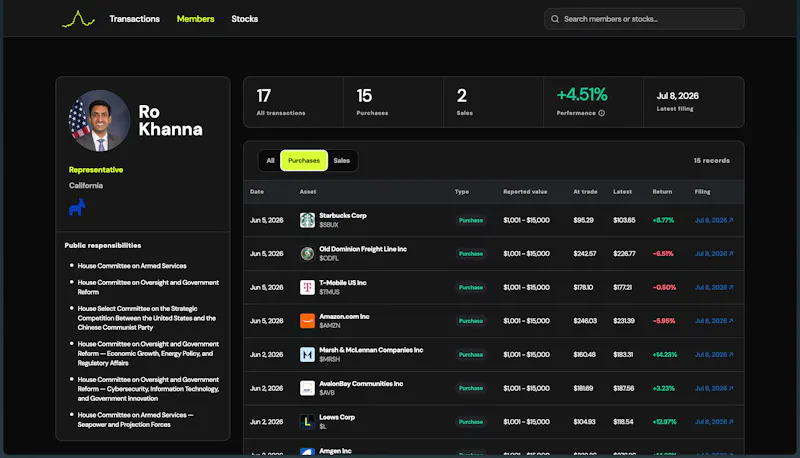Open Marsh & McLennan Companies Inc link
Image resolution: width=800 pixels, height=458 pixels.
coord(371,350)
